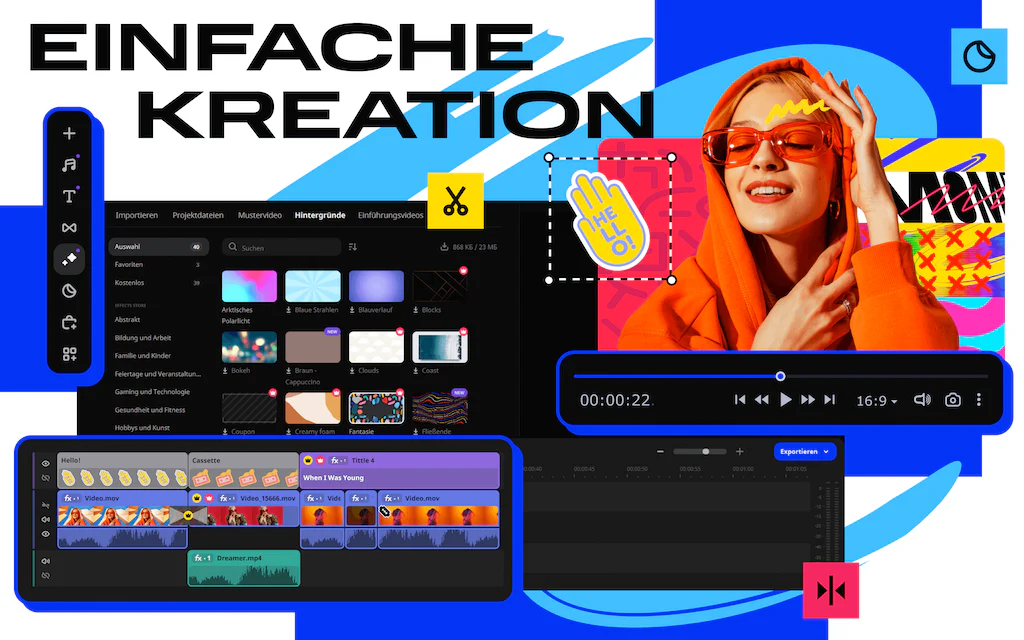Switch to the Mustervideo tab
This screenshot has width=1024, height=640.
pyautogui.click(x=260, y=216)
